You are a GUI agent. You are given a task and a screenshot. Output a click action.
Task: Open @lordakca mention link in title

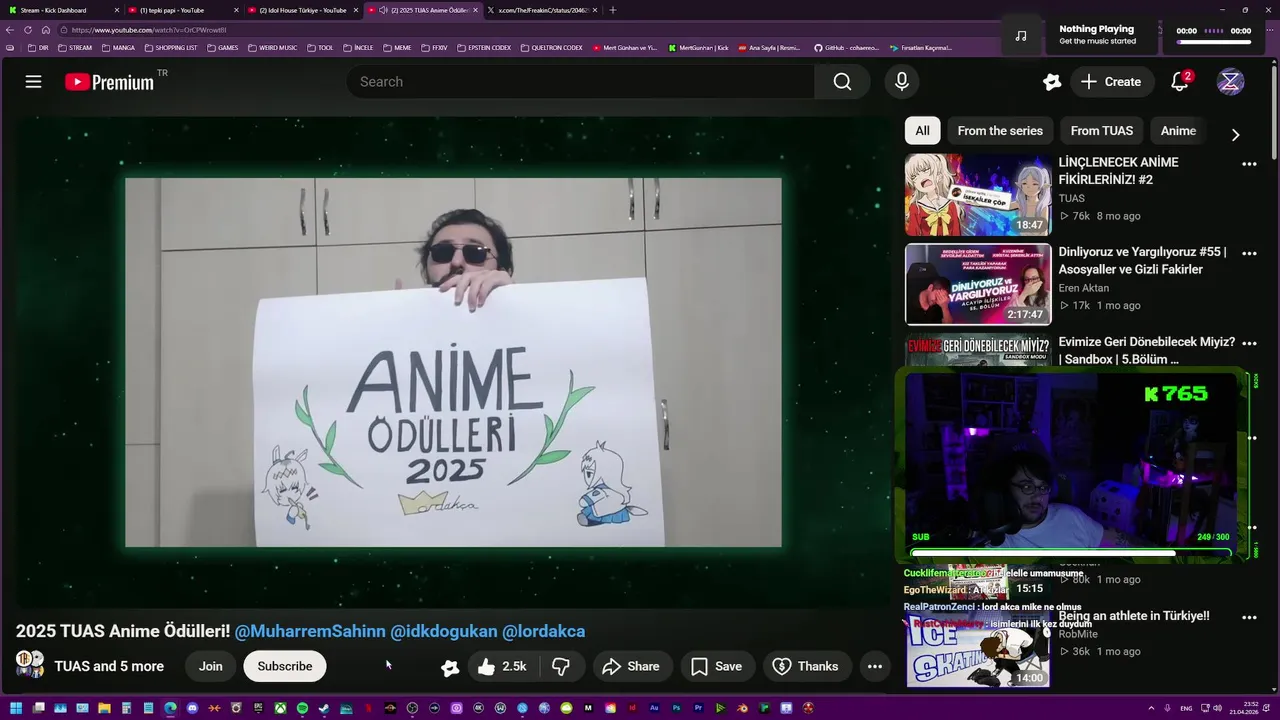pyautogui.click(x=543, y=631)
